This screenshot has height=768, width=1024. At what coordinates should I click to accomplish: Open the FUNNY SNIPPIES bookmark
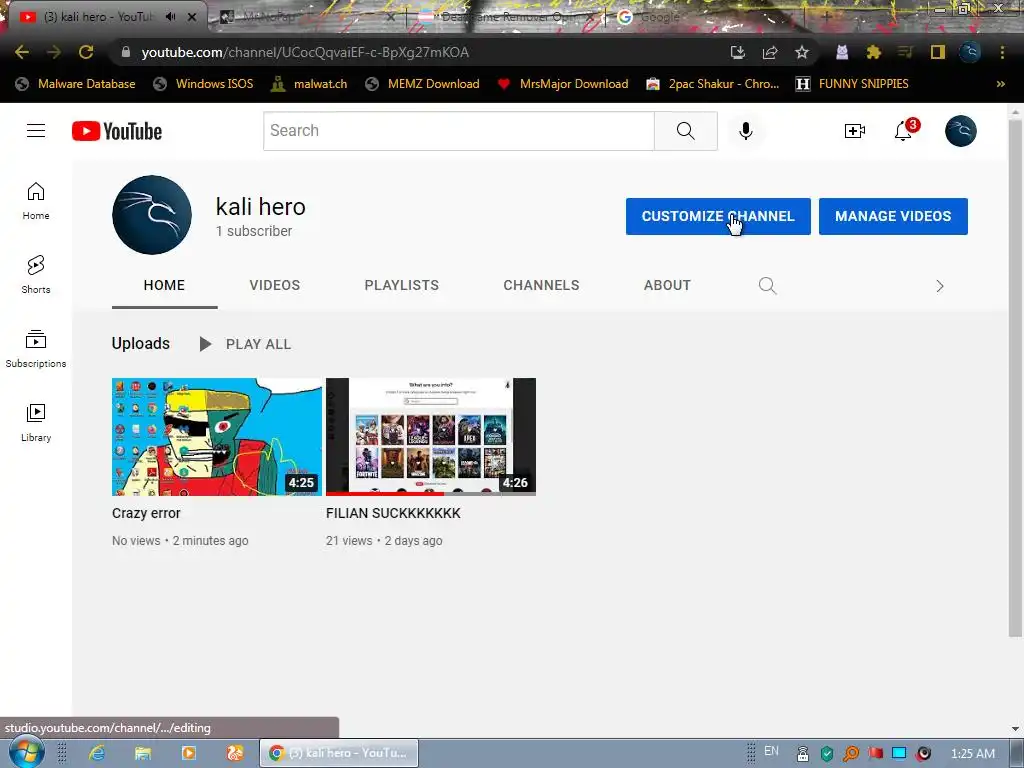click(852, 84)
